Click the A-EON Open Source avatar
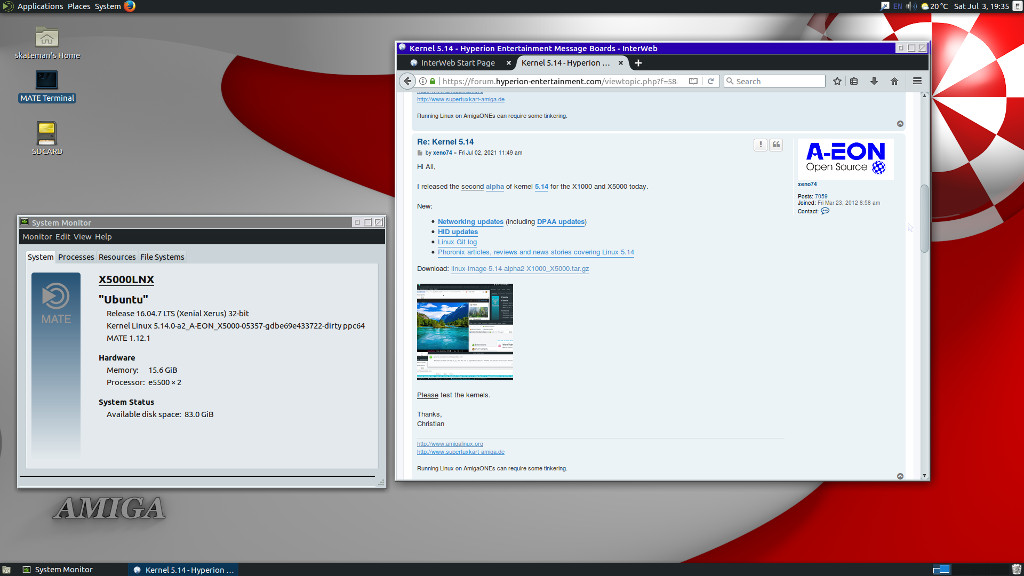The image size is (1024, 576). click(845, 159)
